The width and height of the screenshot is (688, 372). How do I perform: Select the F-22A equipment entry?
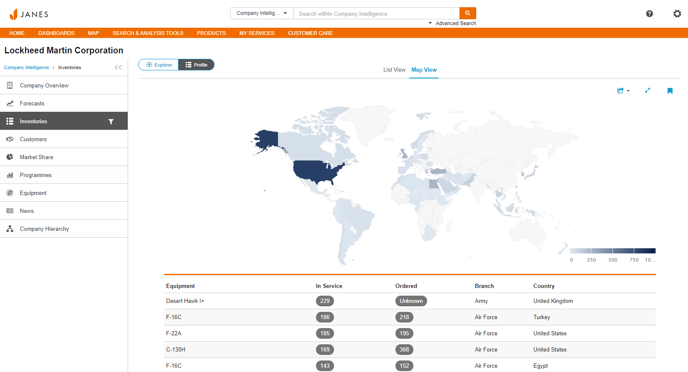173,333
